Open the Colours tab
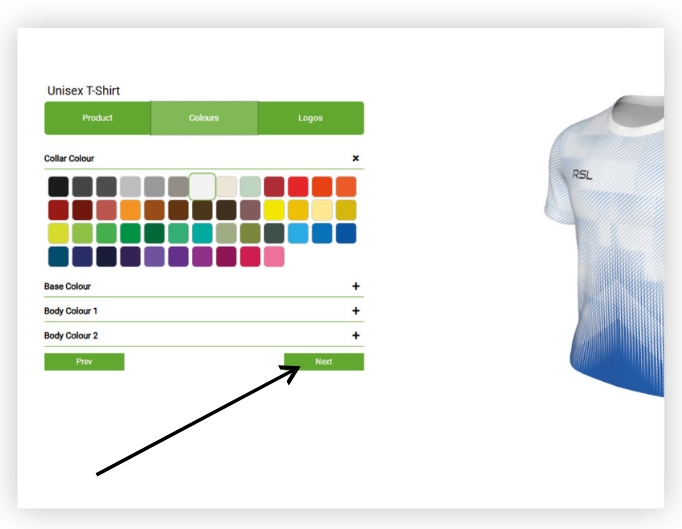This screenshot has height=529, width=682. tap(204, 118)
